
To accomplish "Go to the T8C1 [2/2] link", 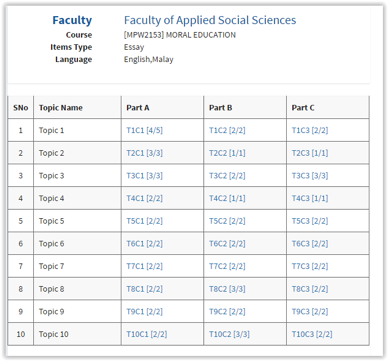I will coord(144,289).
